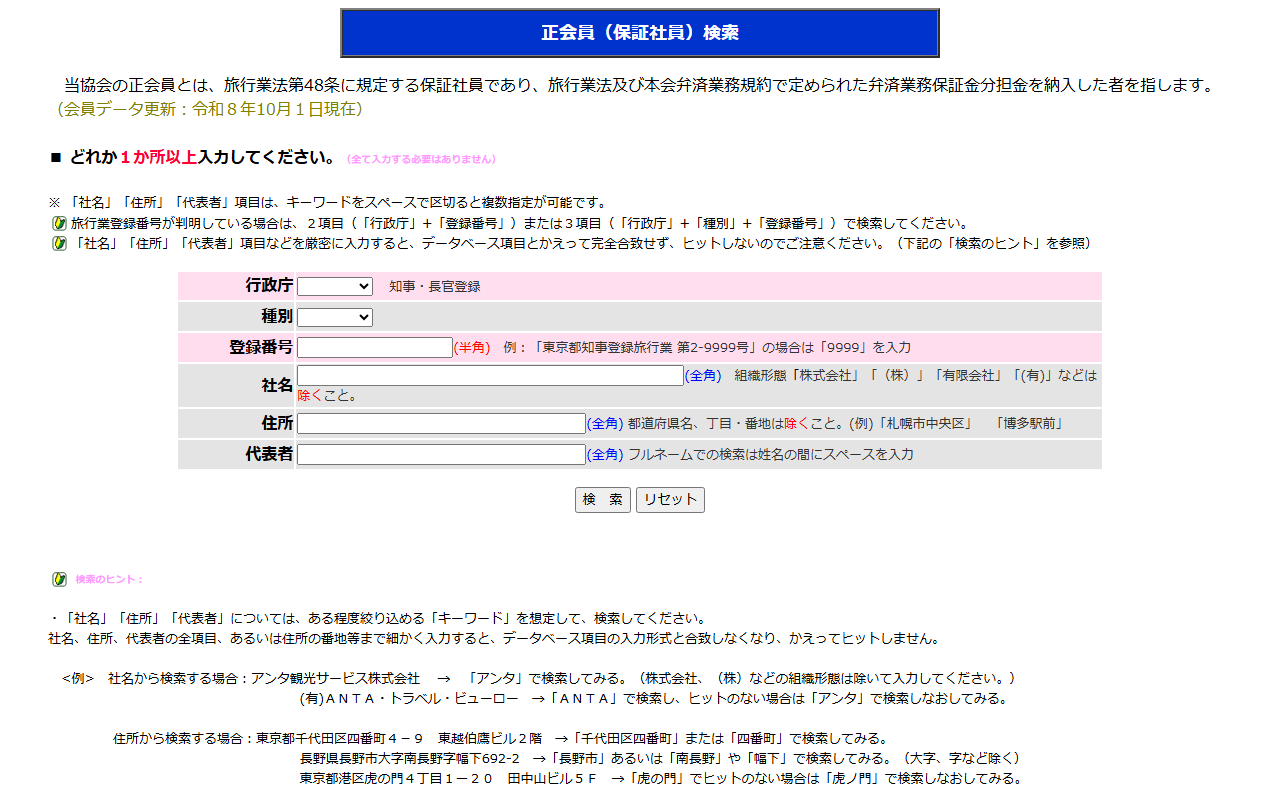The image size is (1280, 800).
Task: Click the 住所 row label
Action: click(277, 423)
